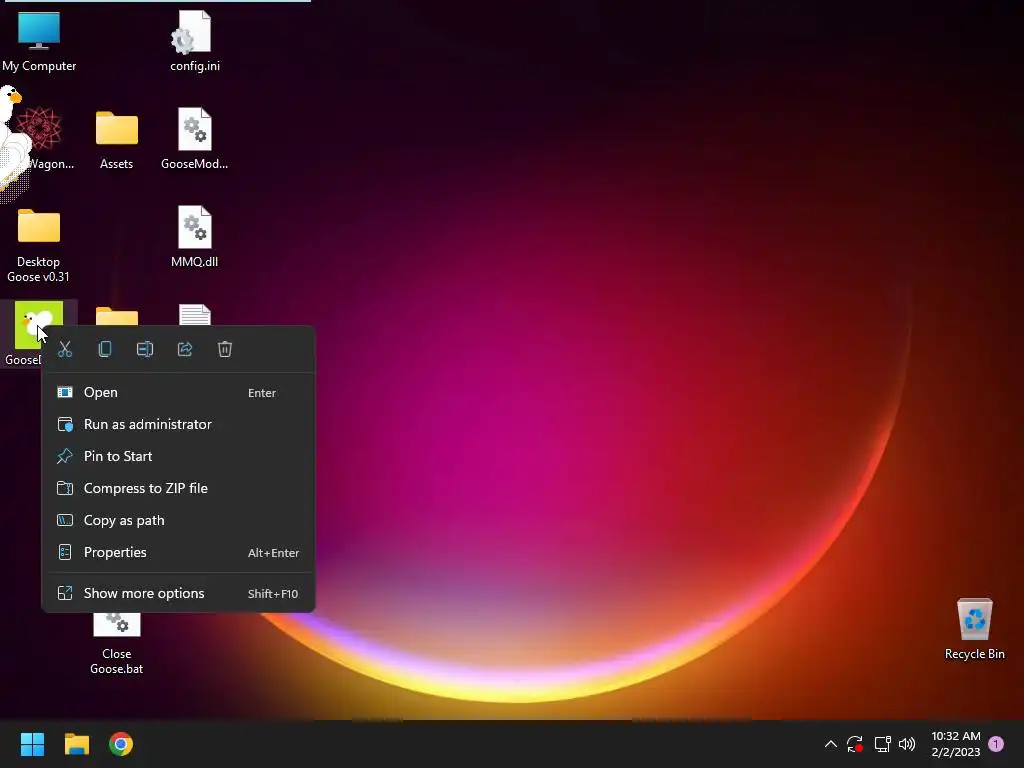Select the config.ini file icon
This screenshot has width=1024, height=768.
[x=195, y=41]
